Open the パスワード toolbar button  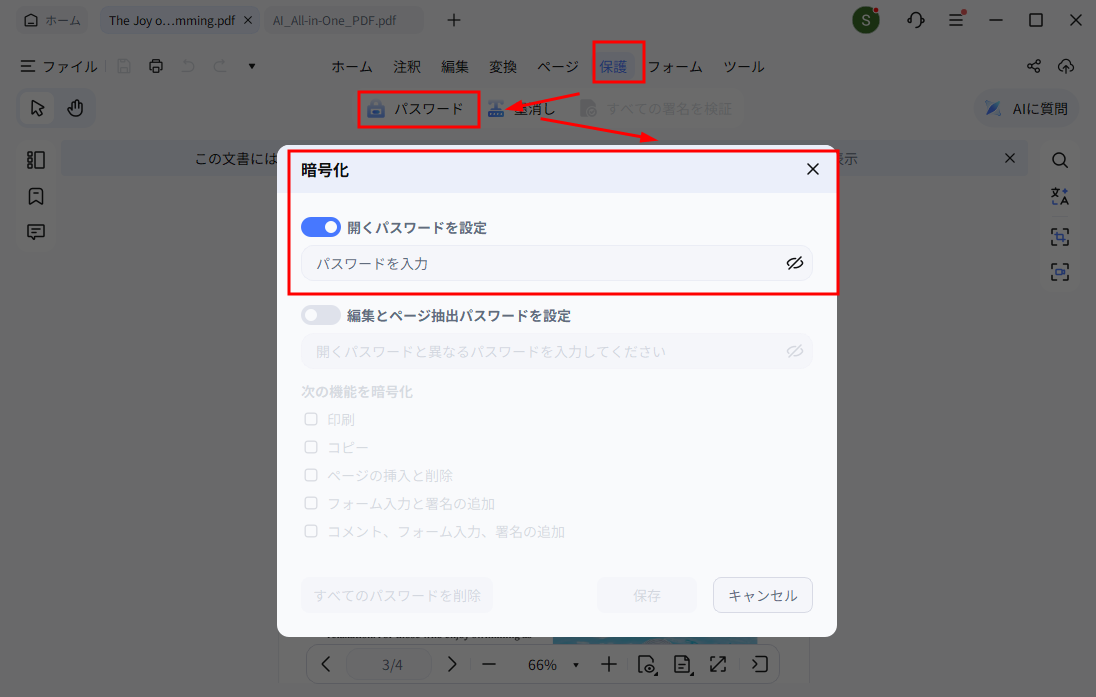pyautogui.click(x=418, y=109)
